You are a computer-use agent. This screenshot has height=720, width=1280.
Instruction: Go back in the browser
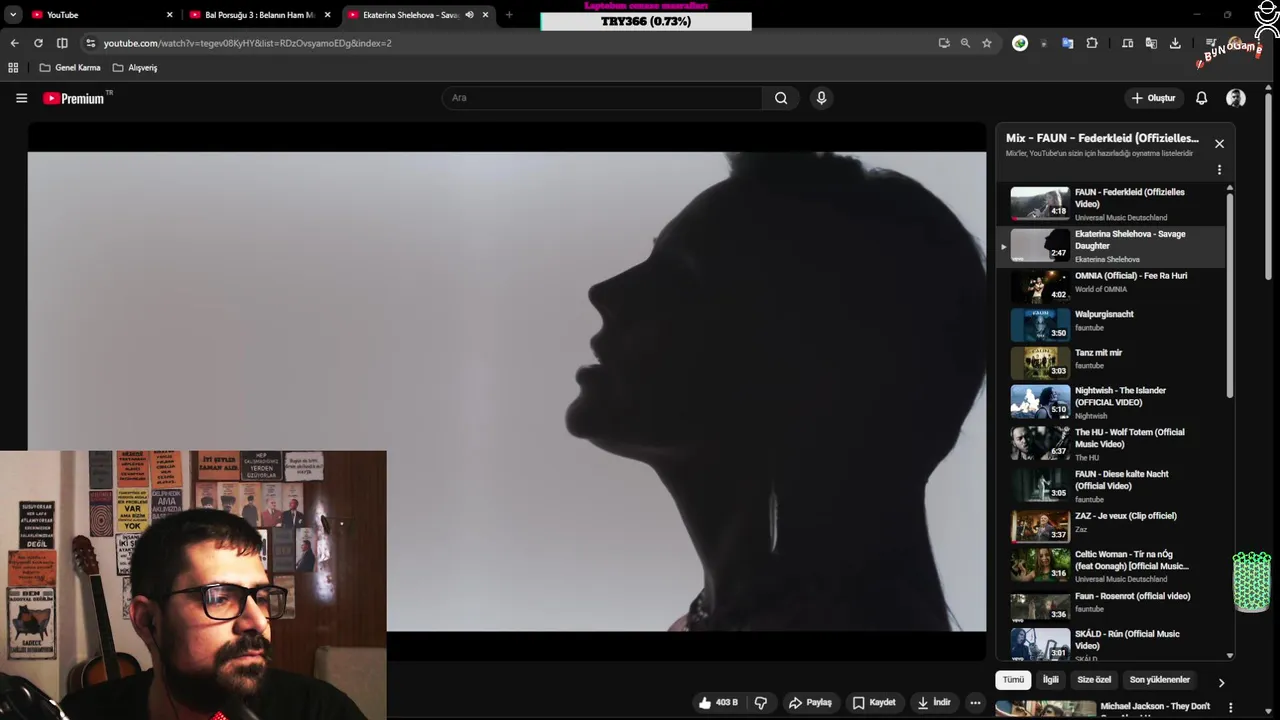[x=14, y=43]
